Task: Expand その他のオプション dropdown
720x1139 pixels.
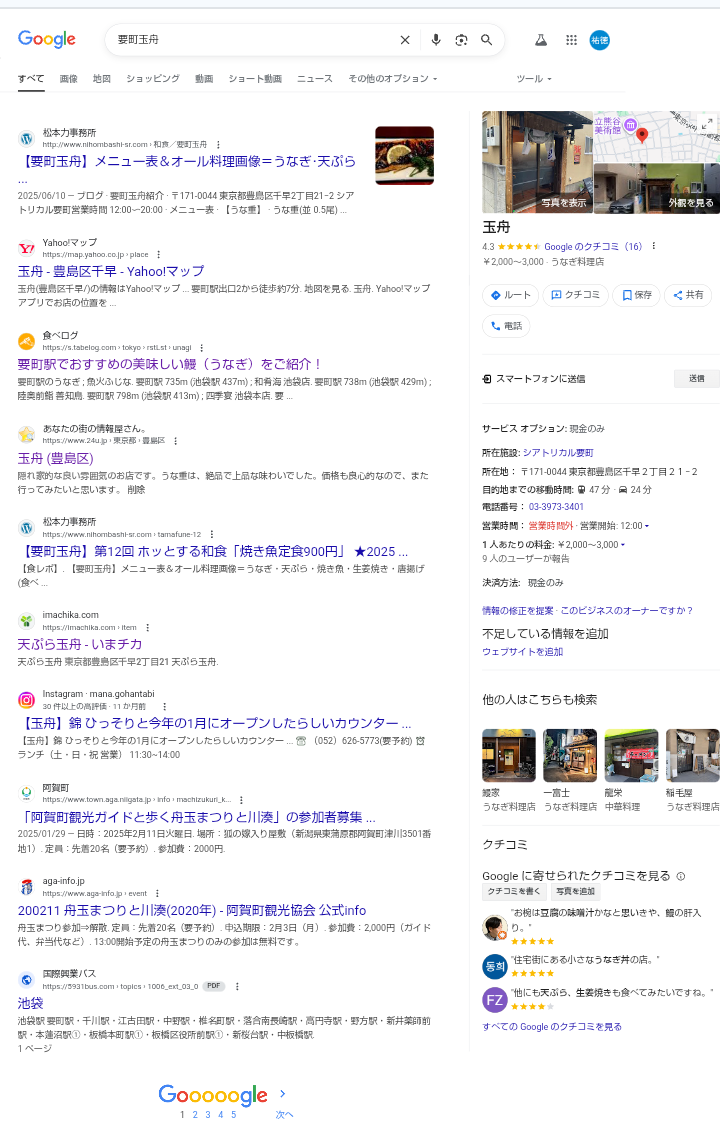Action: (392, 78)
